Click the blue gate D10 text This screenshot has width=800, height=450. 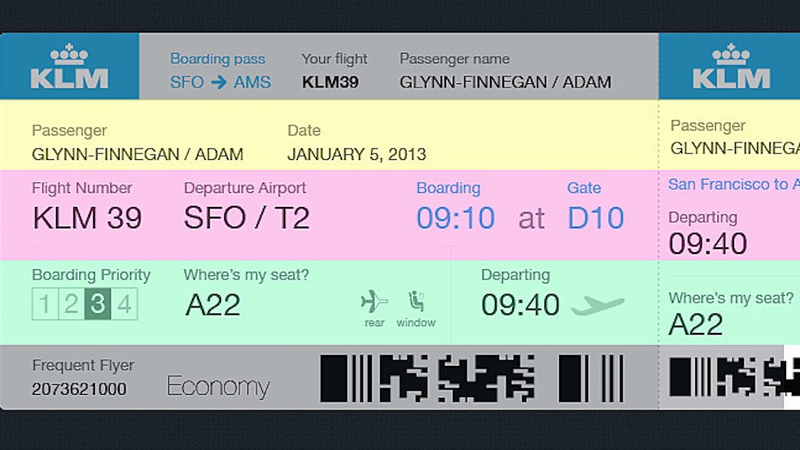(595, 218)
